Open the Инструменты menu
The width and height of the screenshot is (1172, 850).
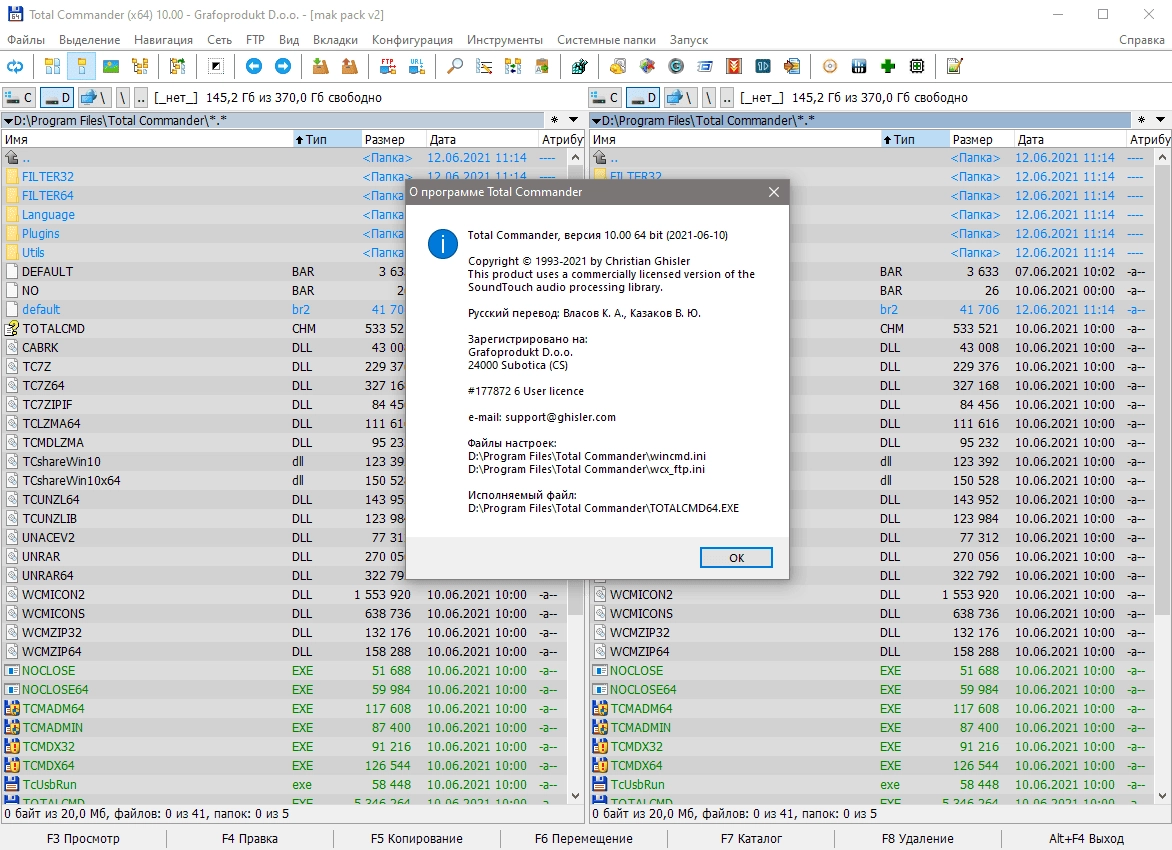pos(505,40)
